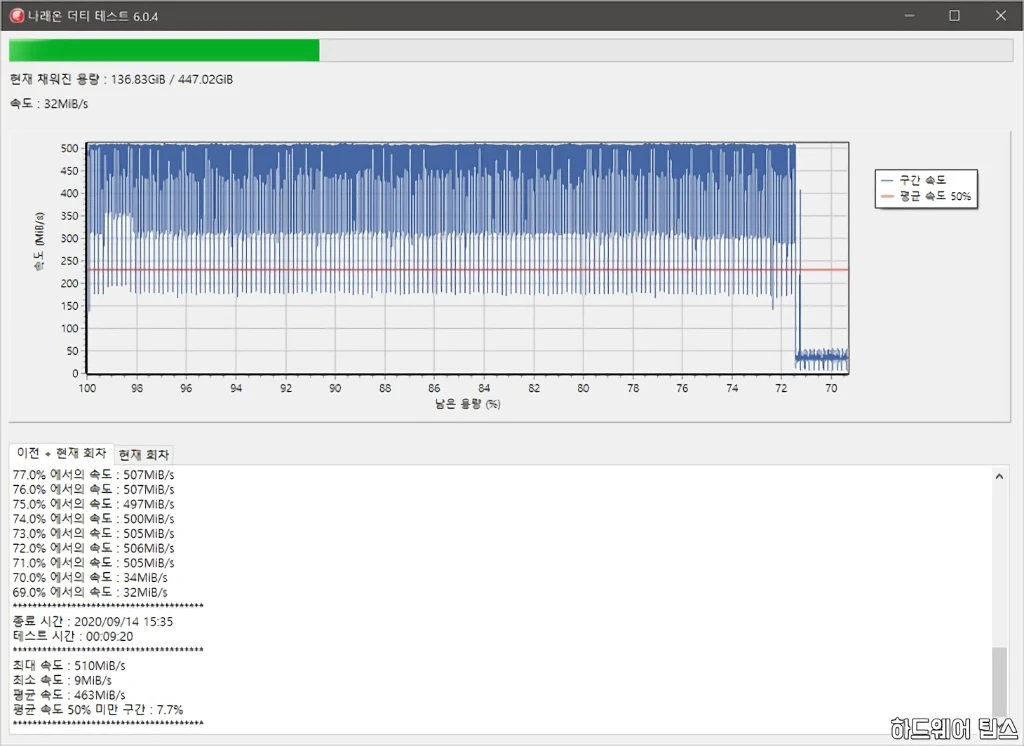Switch to the 현재 회차 tab
The image size is (1024, 746).
[144, 455]
